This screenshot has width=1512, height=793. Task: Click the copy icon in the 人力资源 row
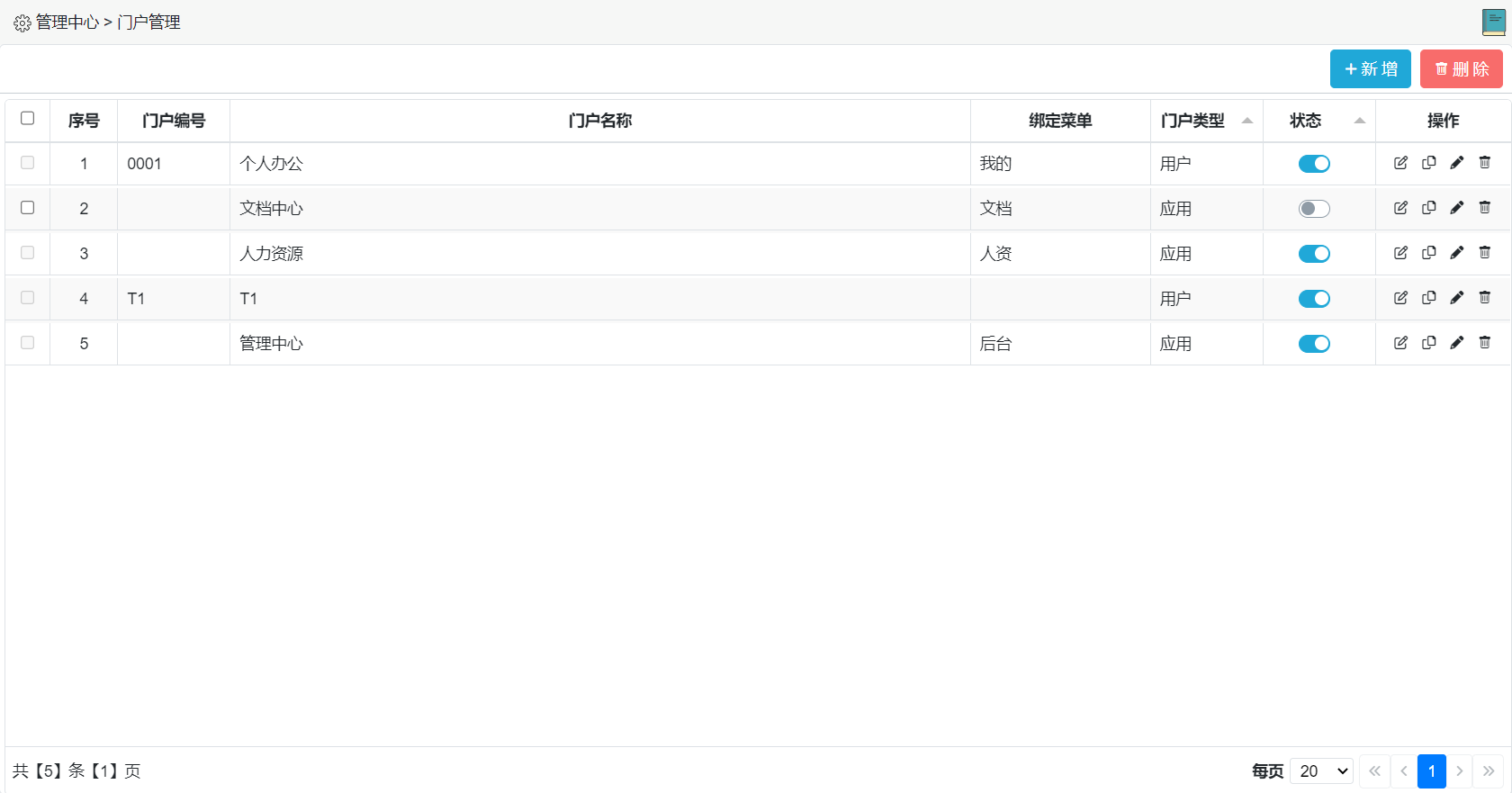[1428, 253]
